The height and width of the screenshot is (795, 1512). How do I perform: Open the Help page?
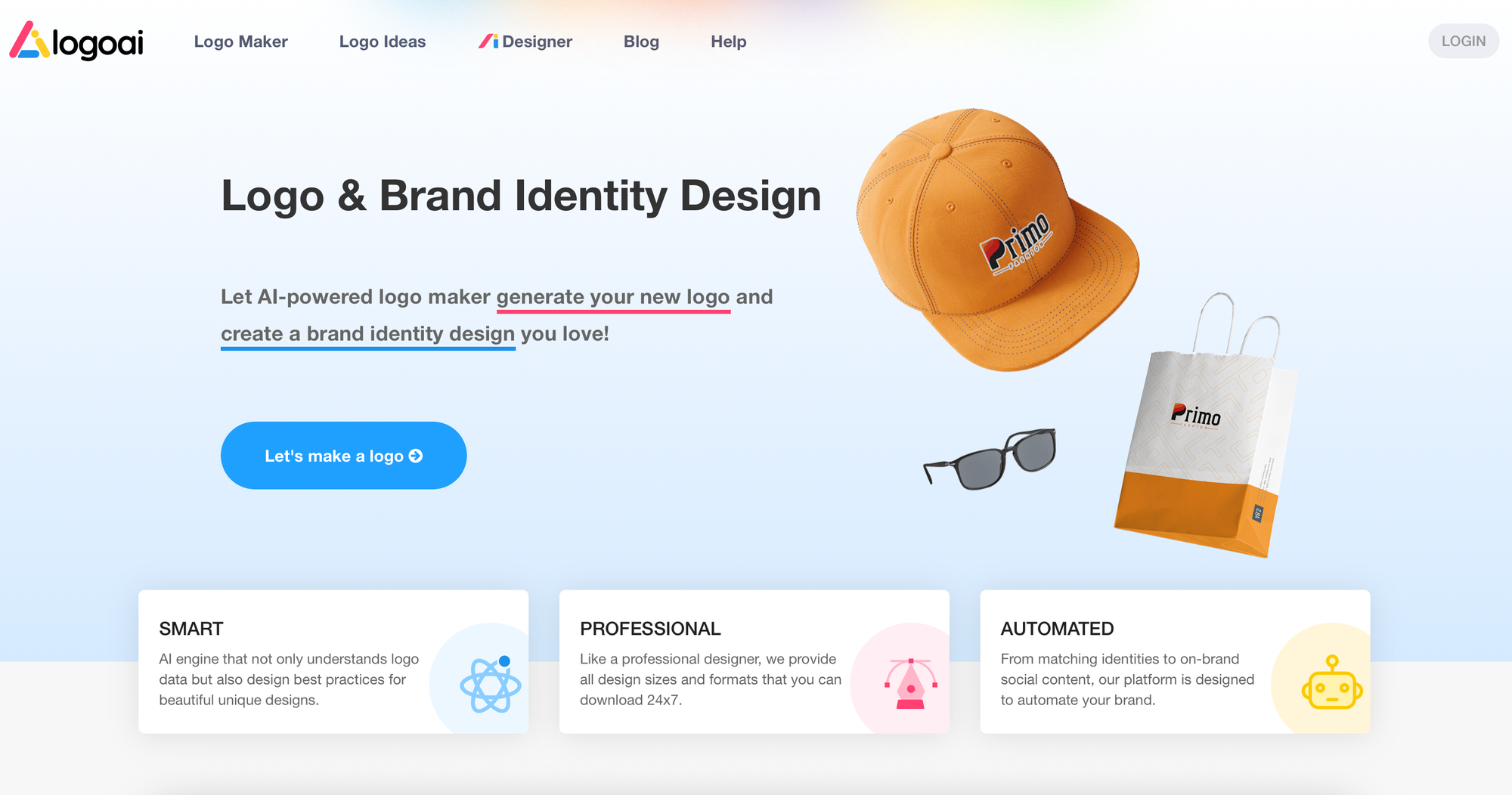pyautogui.click(x=728, y=42)
